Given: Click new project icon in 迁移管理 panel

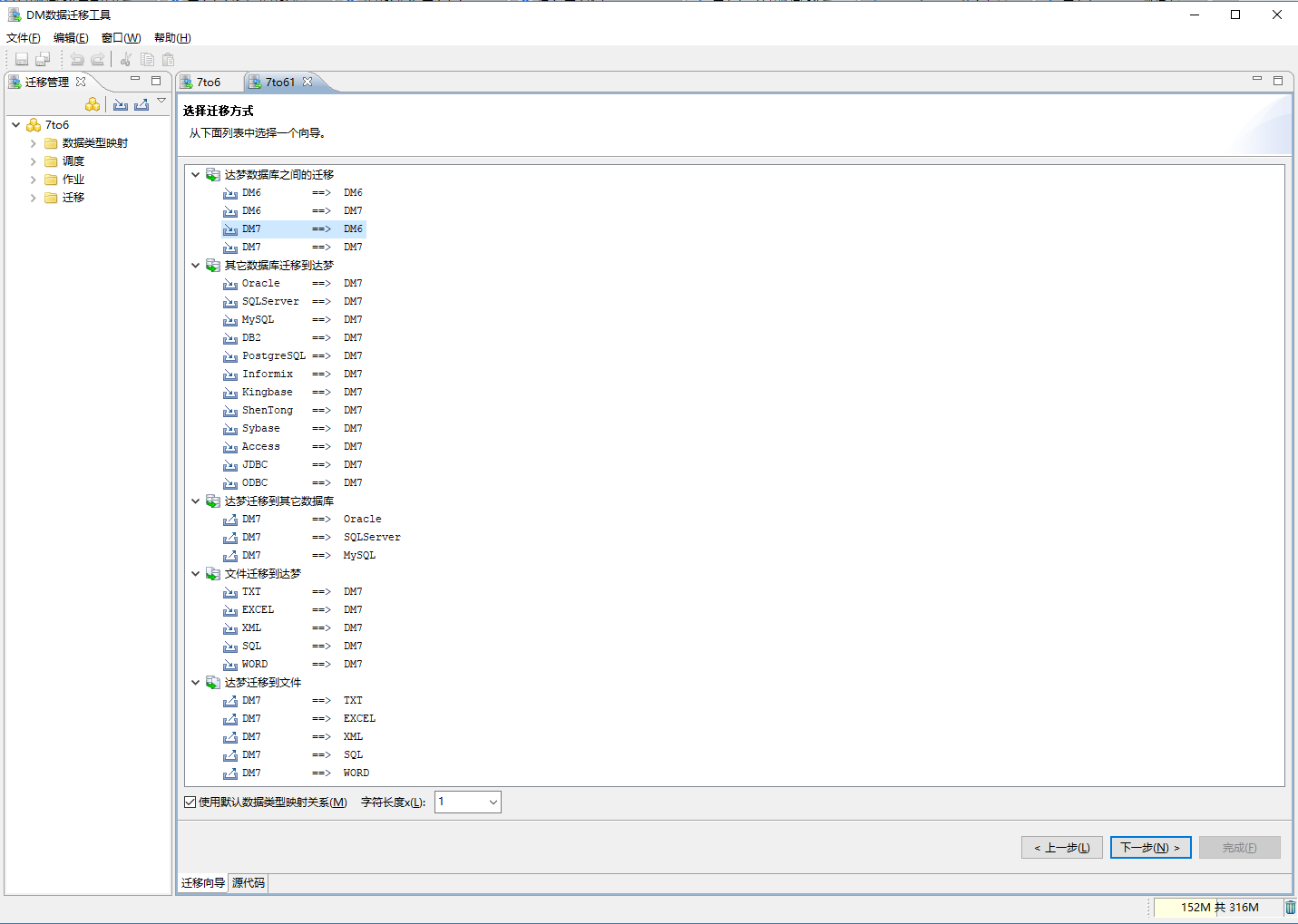Looking at the screenshot, I should click(93, 104).
